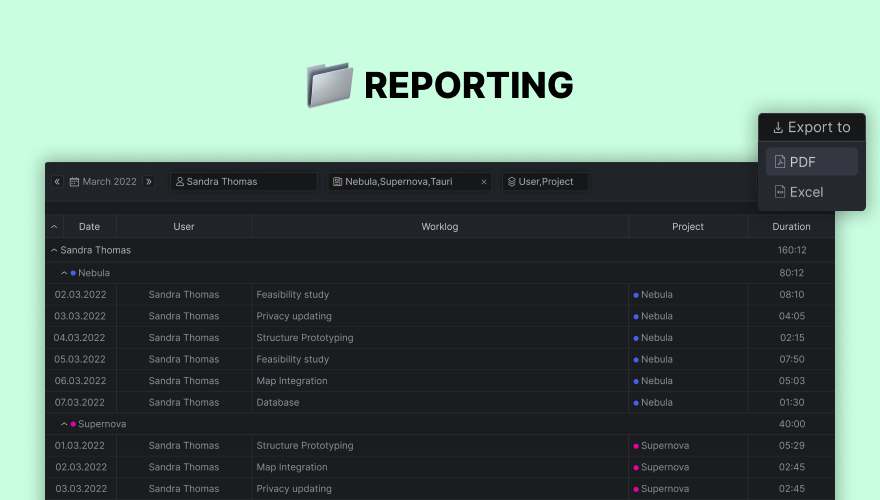Select date cell 02.03.2022 in Feasibility study row
Viewport: 880px width, 500px height.
pyautogui.click(x=80, y=295)
